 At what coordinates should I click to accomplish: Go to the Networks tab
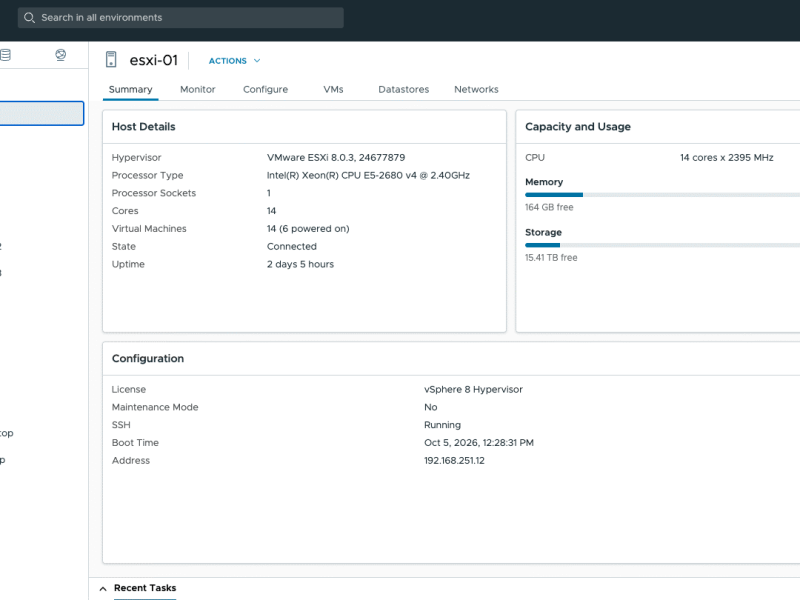[x=476, y=89]
